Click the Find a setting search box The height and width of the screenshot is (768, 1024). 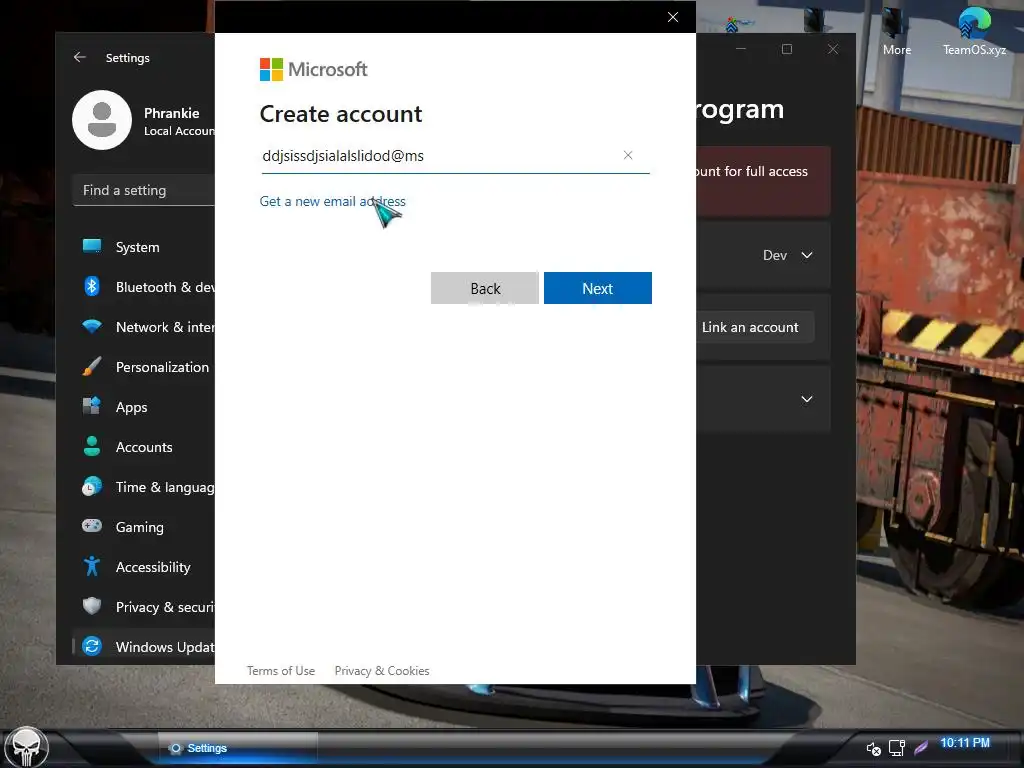pos(144,190)
